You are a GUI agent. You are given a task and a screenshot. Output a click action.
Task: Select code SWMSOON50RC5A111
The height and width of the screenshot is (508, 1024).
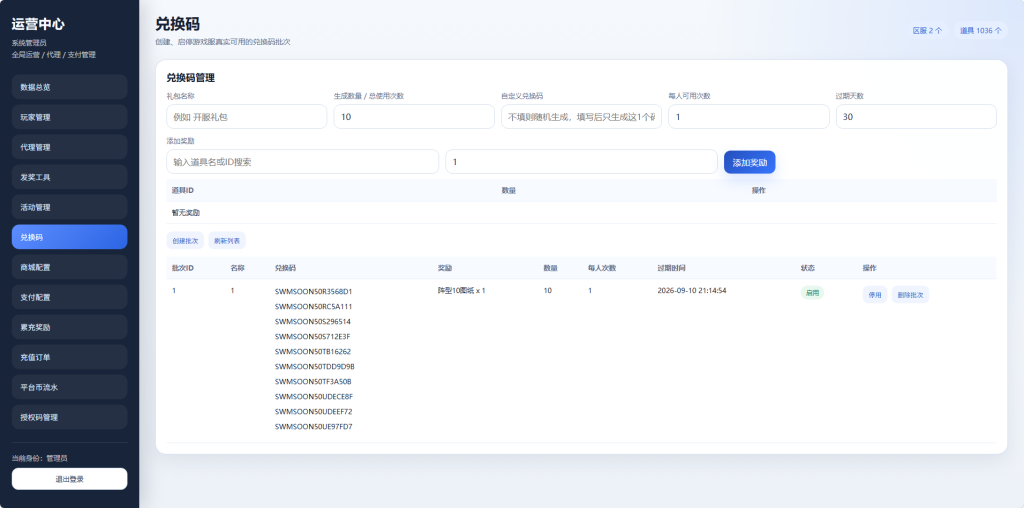coord(313,306)
